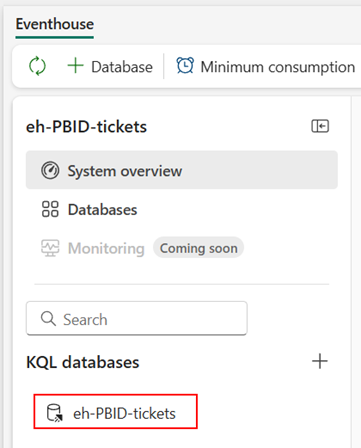This screenshot has height=448, width=361.
Task: Click the magnifier icon in Search
Action: (48, 319)
